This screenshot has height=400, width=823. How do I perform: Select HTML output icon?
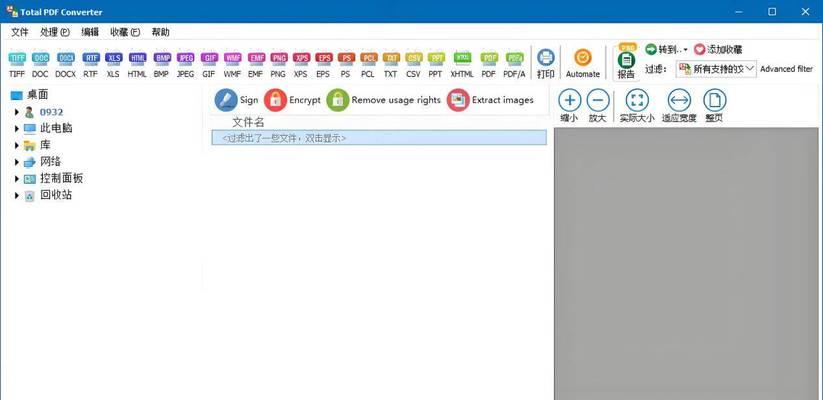(137, 64)
